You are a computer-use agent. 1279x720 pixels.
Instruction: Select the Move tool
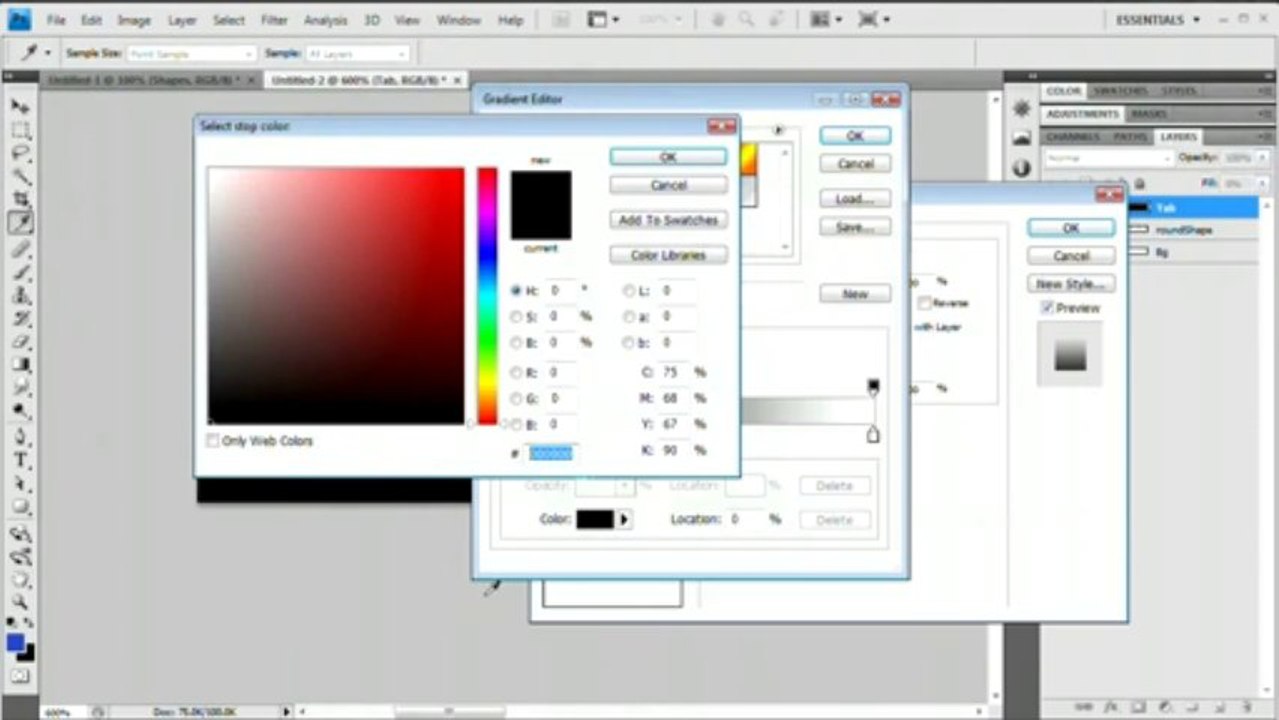coord(20,107)
